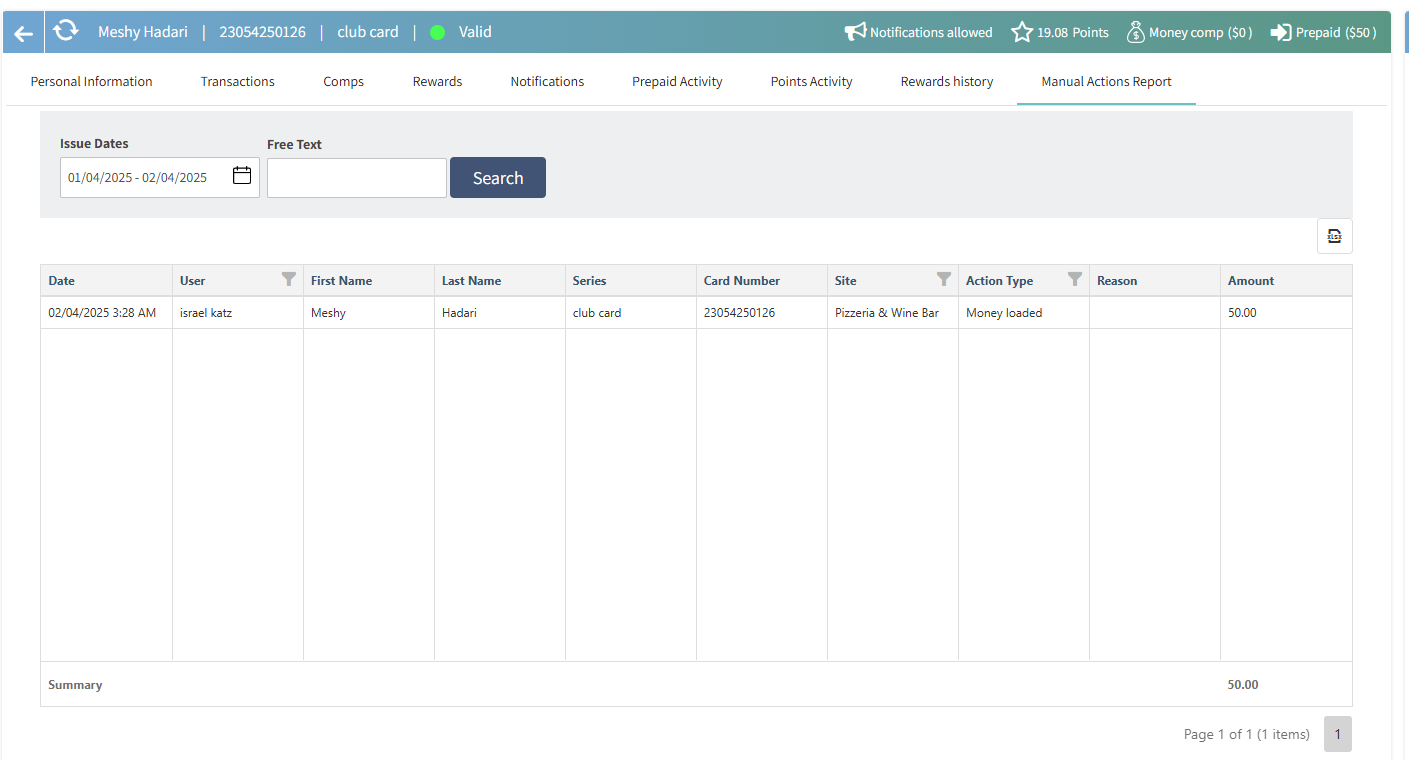Go to the Prepaid Activity tab

(677, 81)
